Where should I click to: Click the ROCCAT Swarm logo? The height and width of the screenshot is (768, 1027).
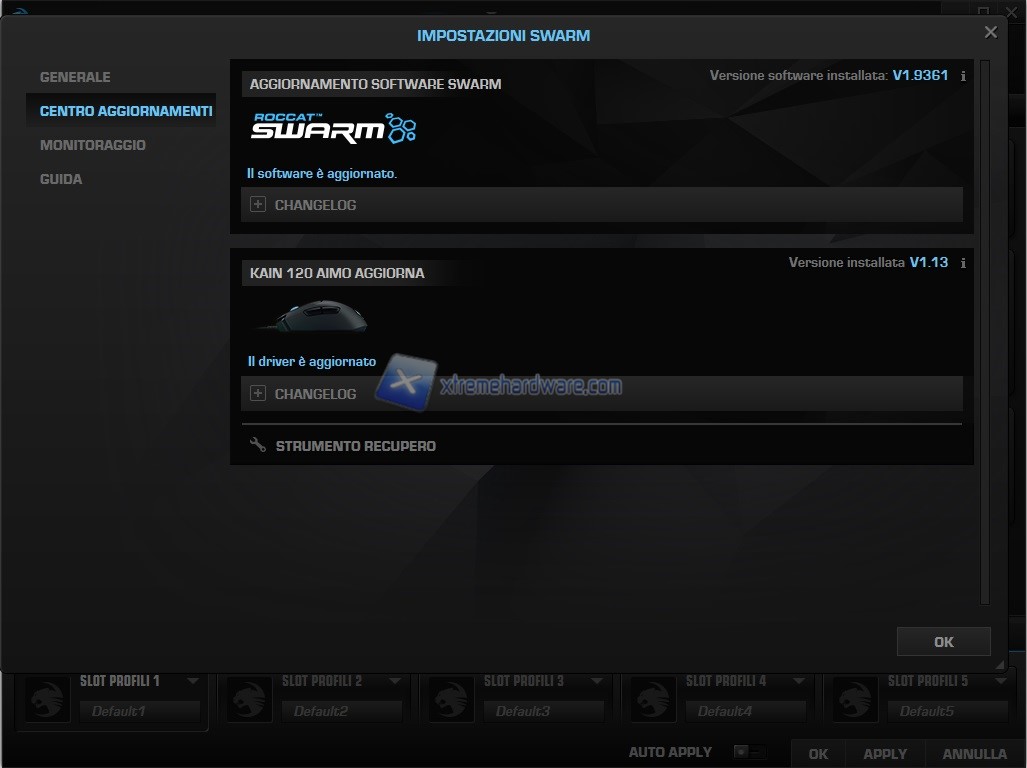(334, 127)
